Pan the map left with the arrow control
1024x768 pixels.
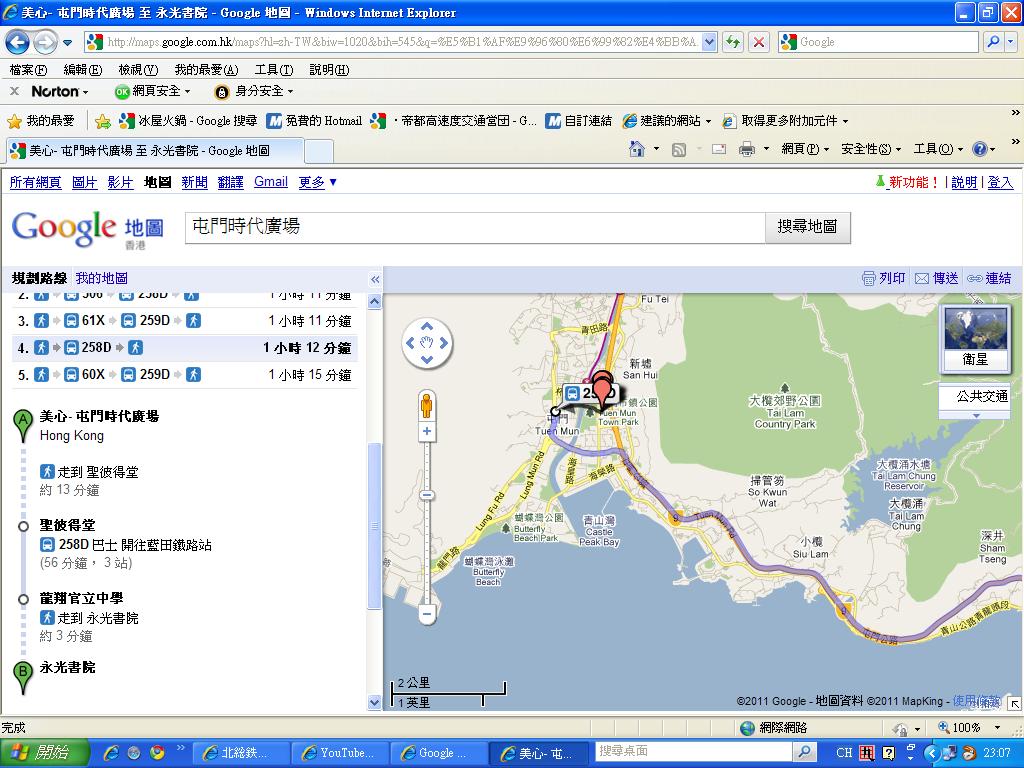410,343
